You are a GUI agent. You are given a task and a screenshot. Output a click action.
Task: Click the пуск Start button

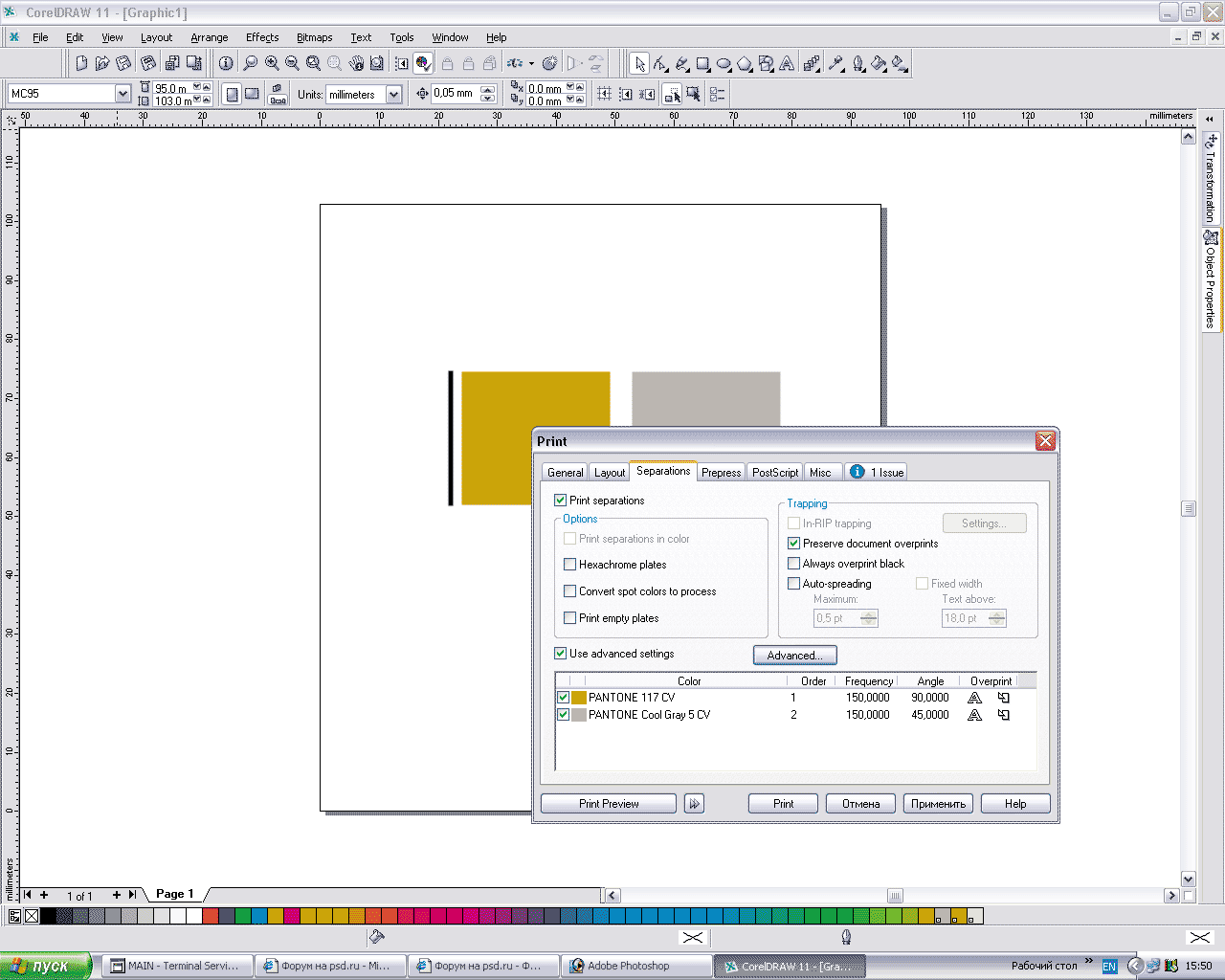(x=46, y=966)
